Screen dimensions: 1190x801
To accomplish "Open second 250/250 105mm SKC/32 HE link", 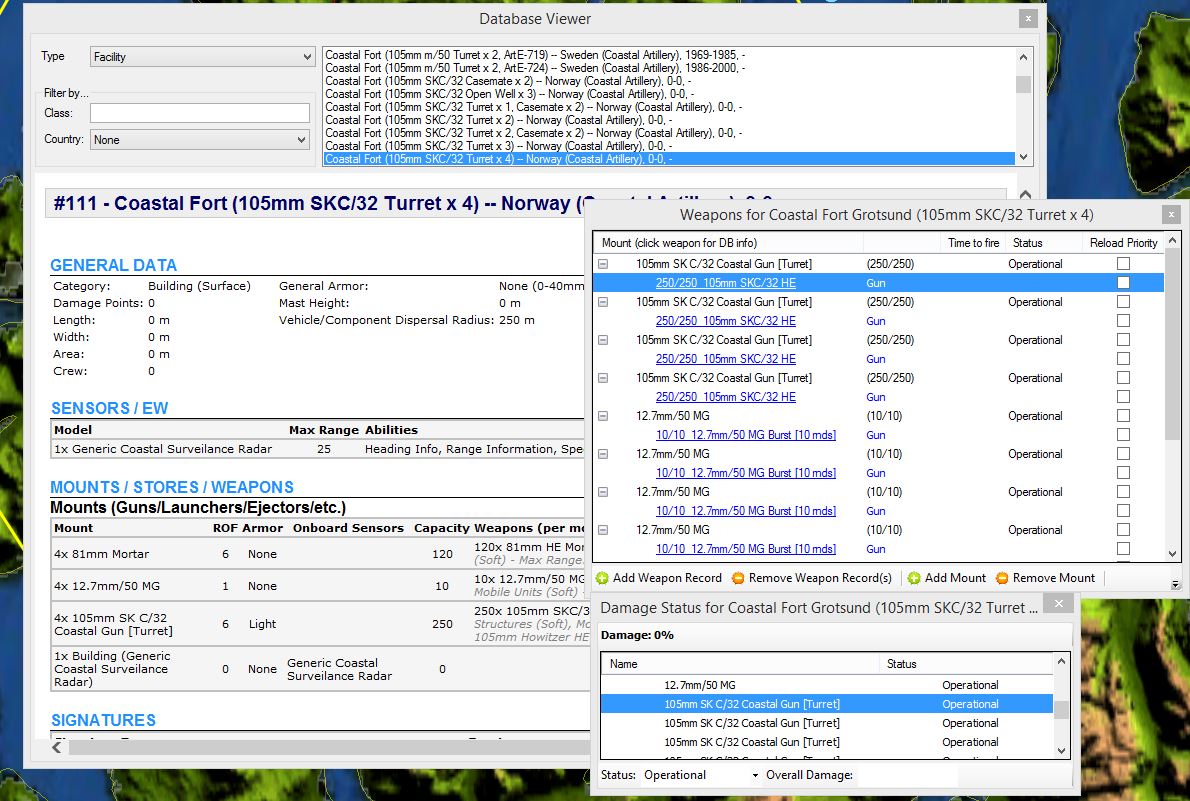I will 726,321.
